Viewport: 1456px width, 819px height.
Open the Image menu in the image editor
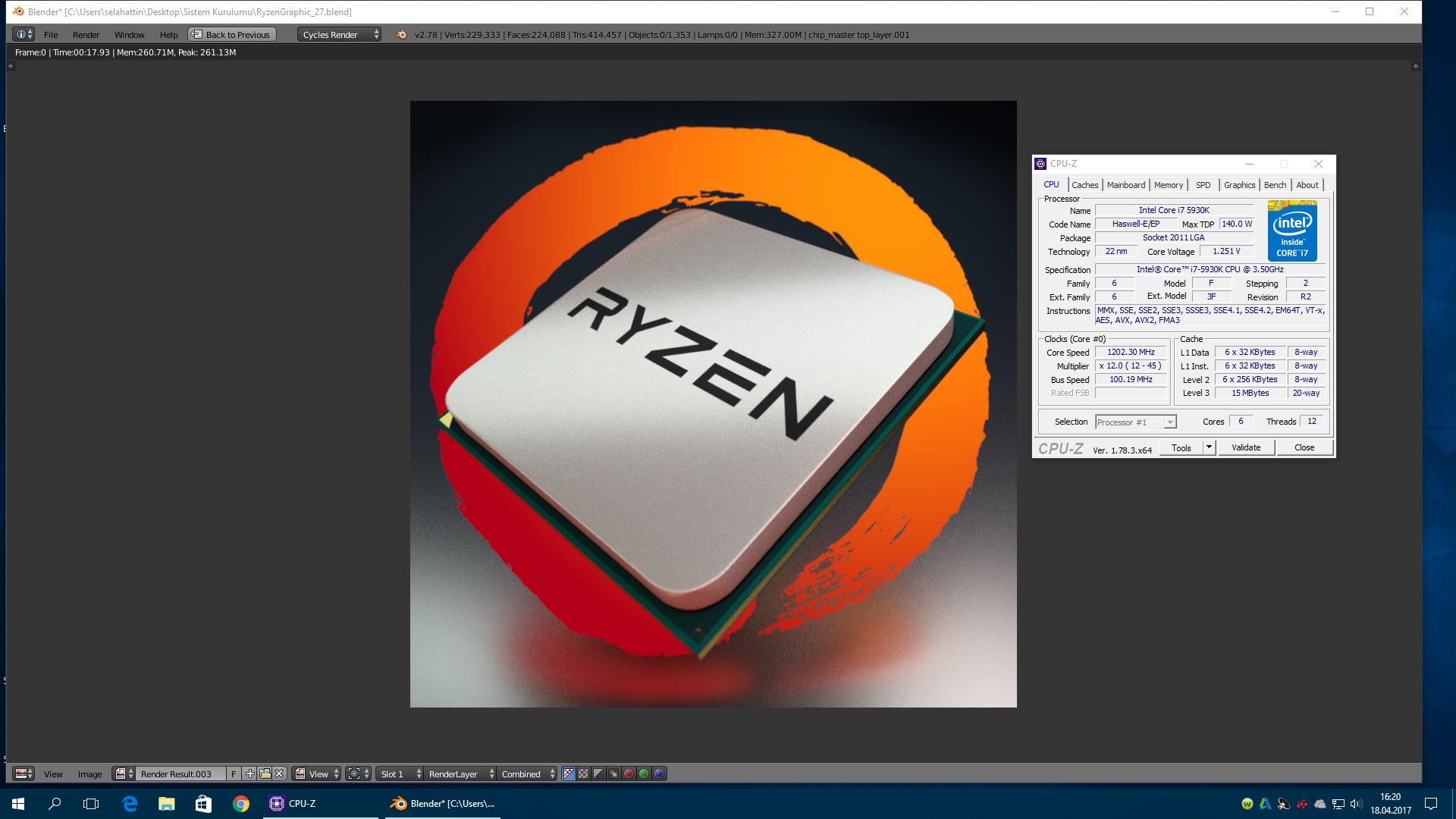(x=89, y=774)
